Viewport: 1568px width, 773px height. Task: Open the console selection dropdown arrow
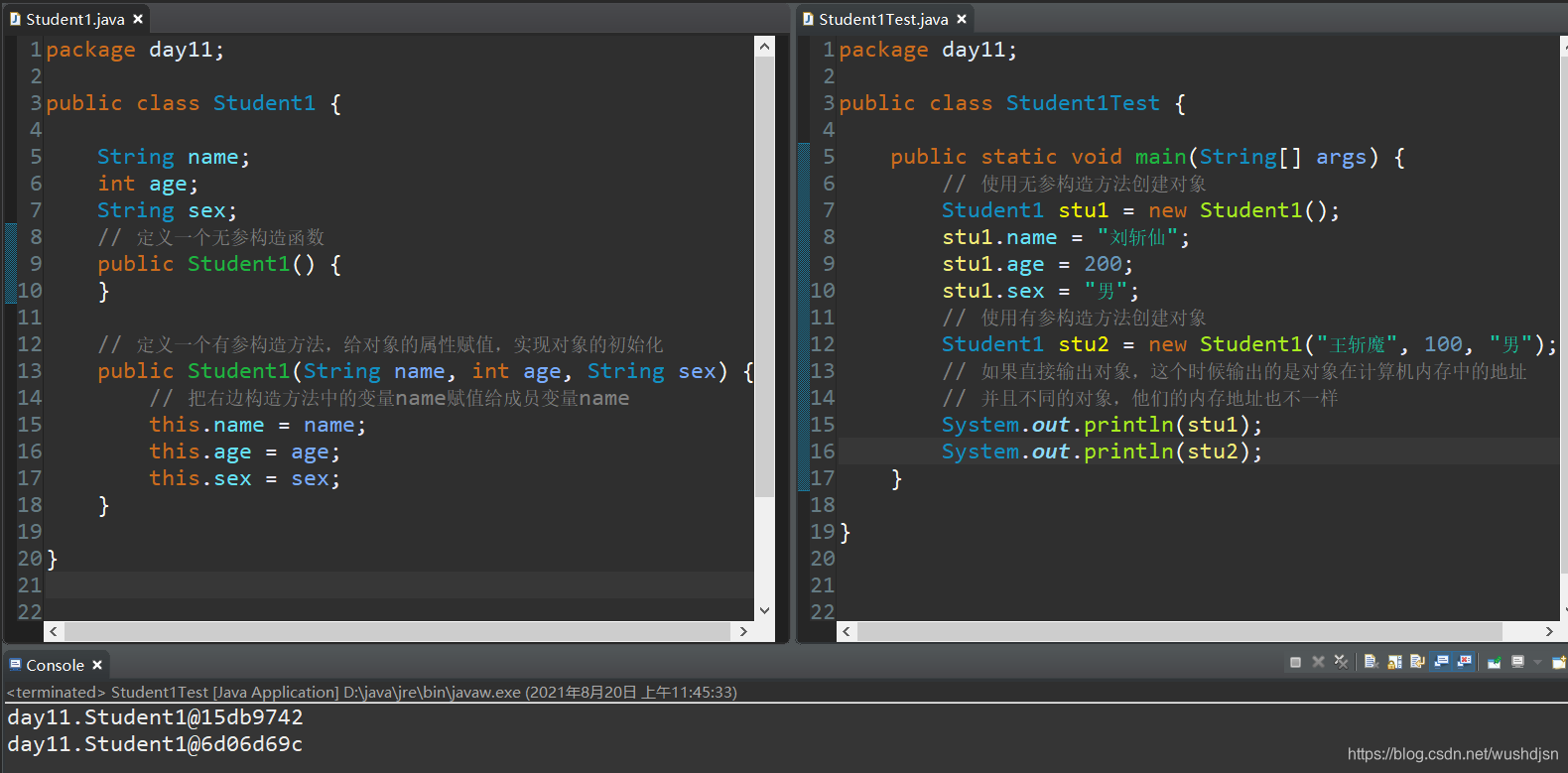[x=1537, y=662]
